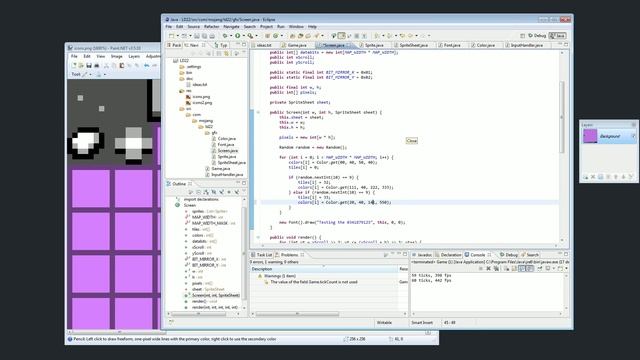
Task: Click the Remove All Terminated Launches console icon
Action: 496,269
